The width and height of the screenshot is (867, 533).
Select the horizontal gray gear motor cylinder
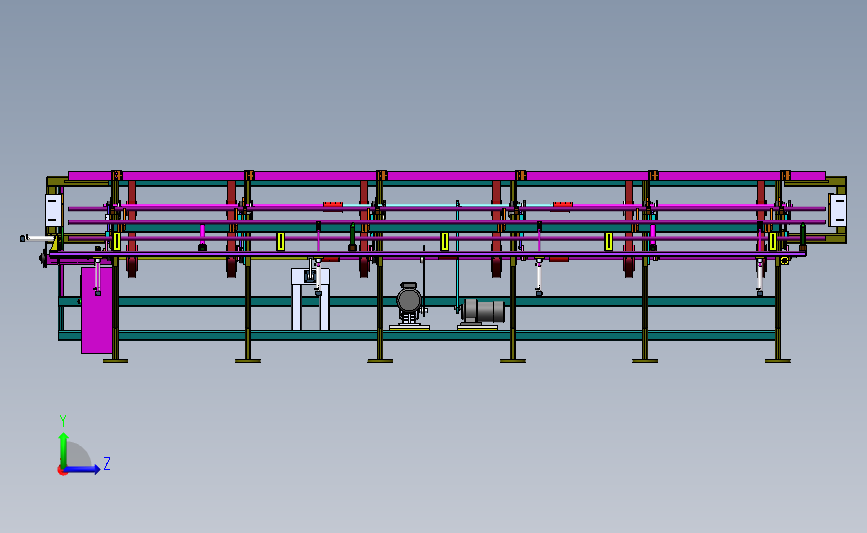484,311
